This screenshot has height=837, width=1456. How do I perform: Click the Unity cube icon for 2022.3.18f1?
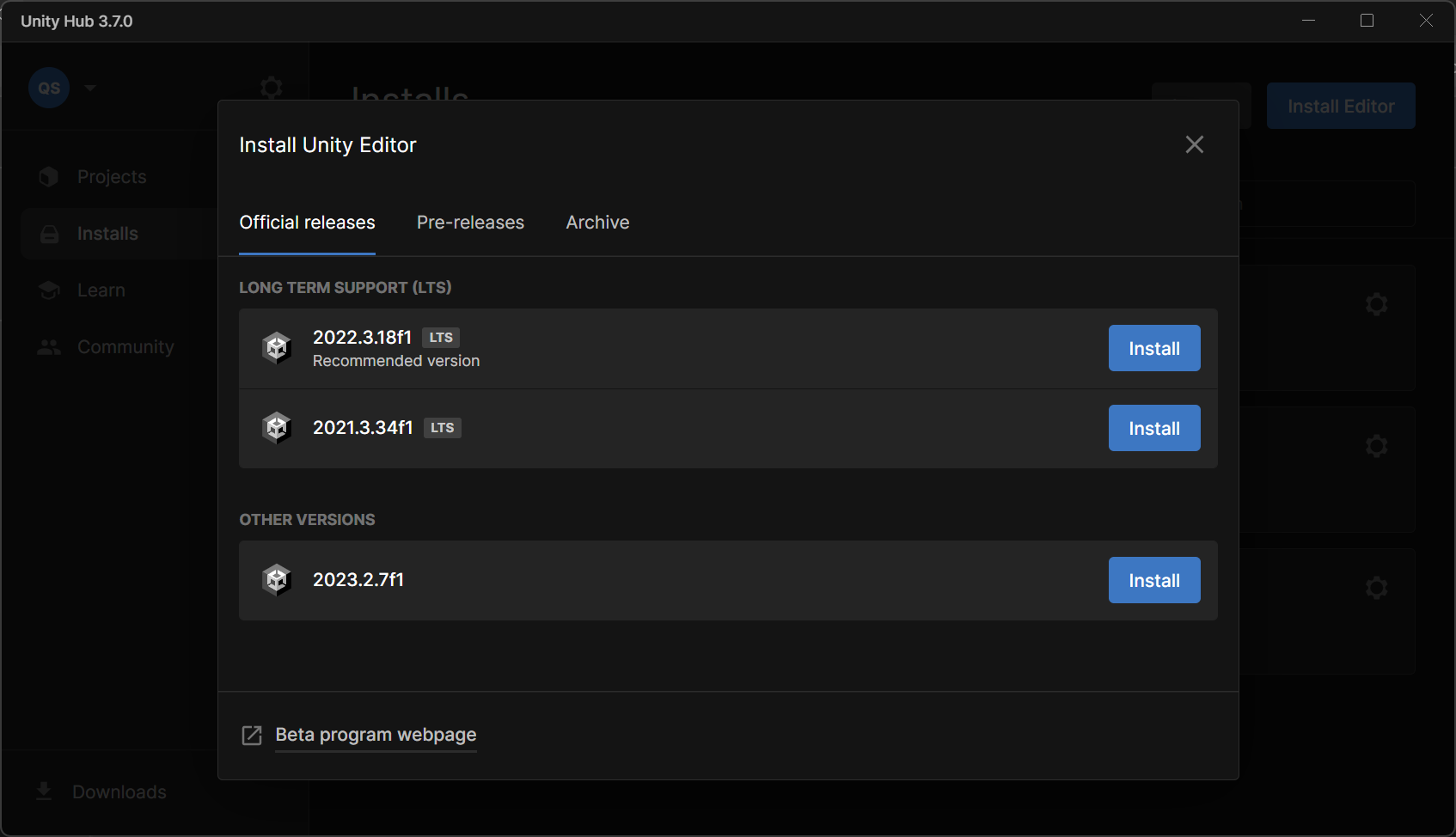277,348
